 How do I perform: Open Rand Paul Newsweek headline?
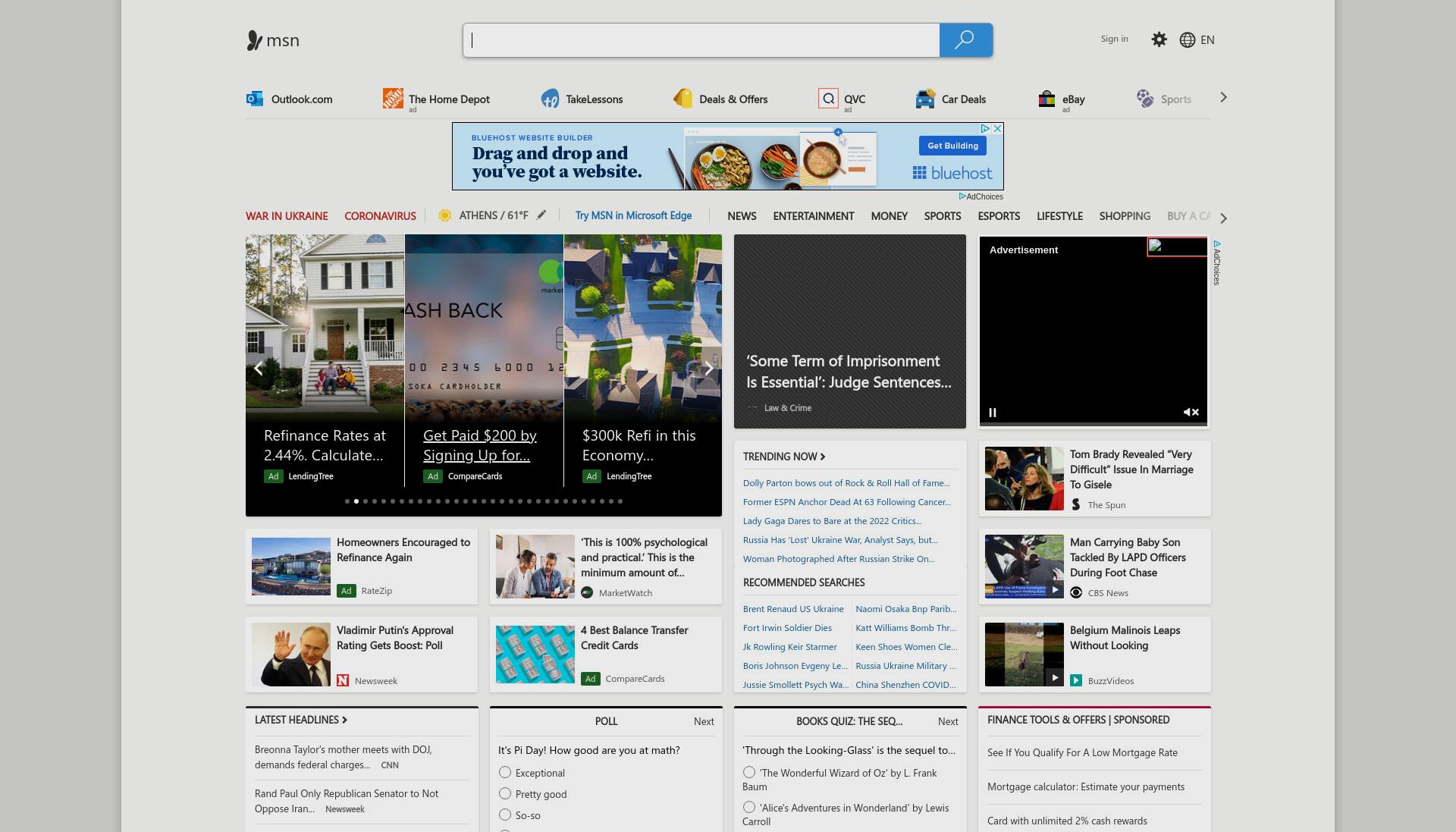pos(347,801)
